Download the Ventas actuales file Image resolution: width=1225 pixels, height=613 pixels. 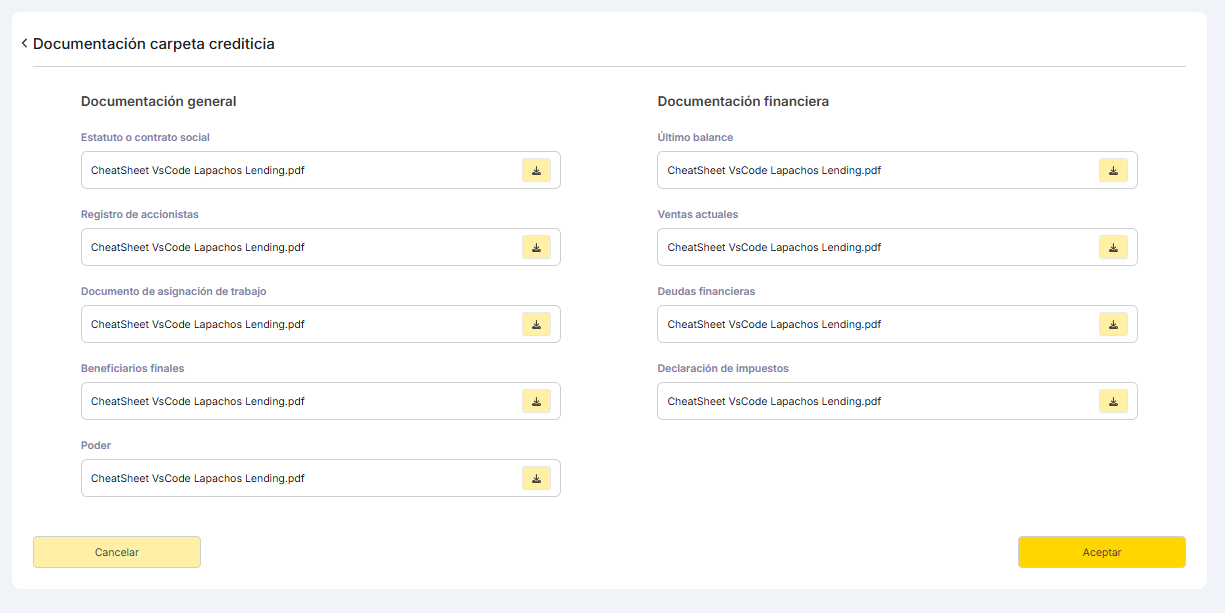(x=1113, y=247)
